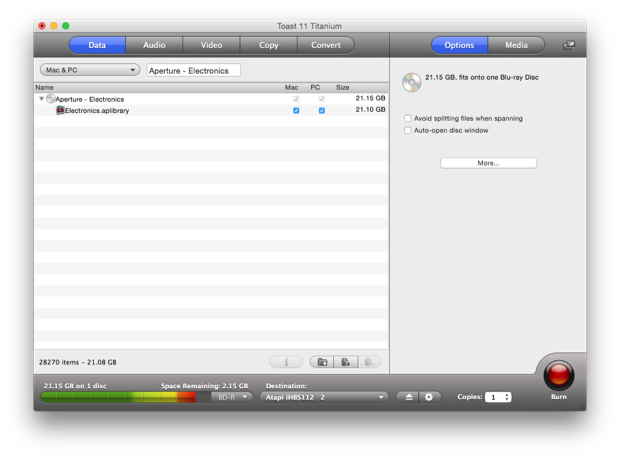Click the Copies number field
The image size is (620, 459).
494,397
